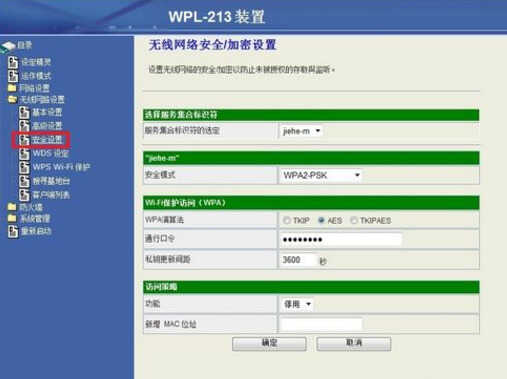The height and width of the screenshot is (379, 507).
Task: Click the WDS 设定 page icon
Action: tap(24, 154)
